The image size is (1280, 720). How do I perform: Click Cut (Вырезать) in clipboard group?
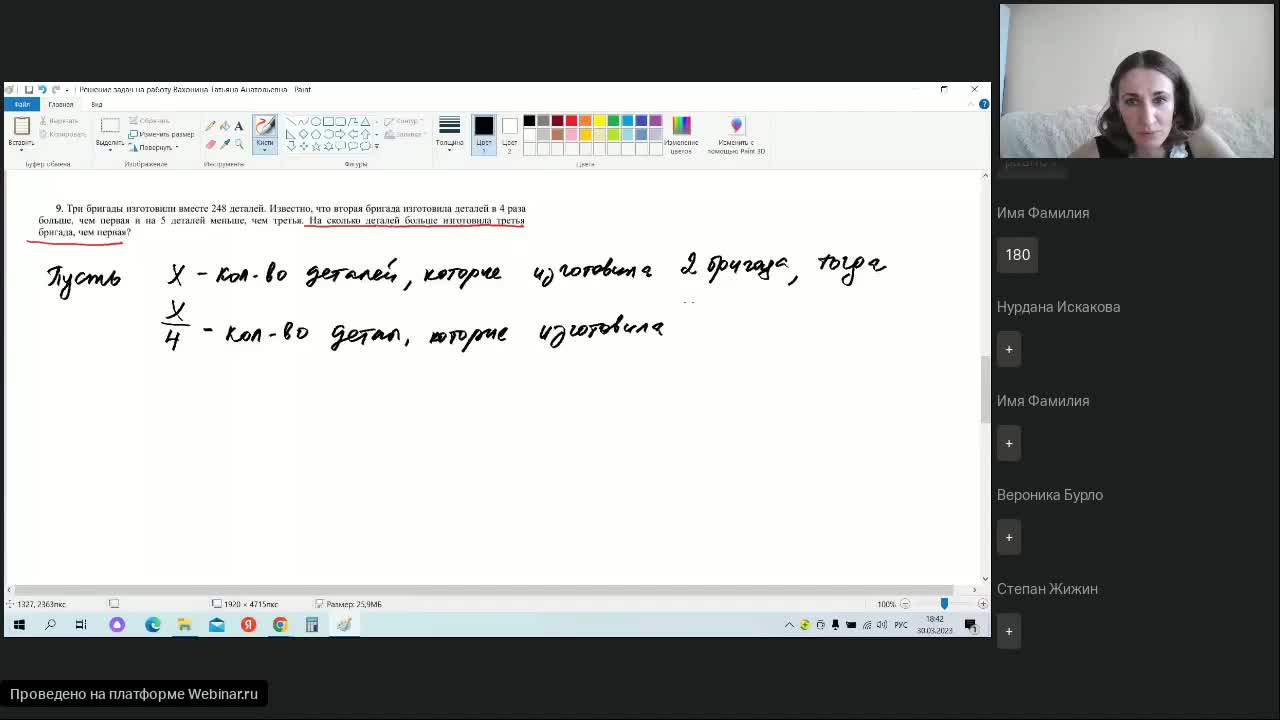click(x=59, y=120)
